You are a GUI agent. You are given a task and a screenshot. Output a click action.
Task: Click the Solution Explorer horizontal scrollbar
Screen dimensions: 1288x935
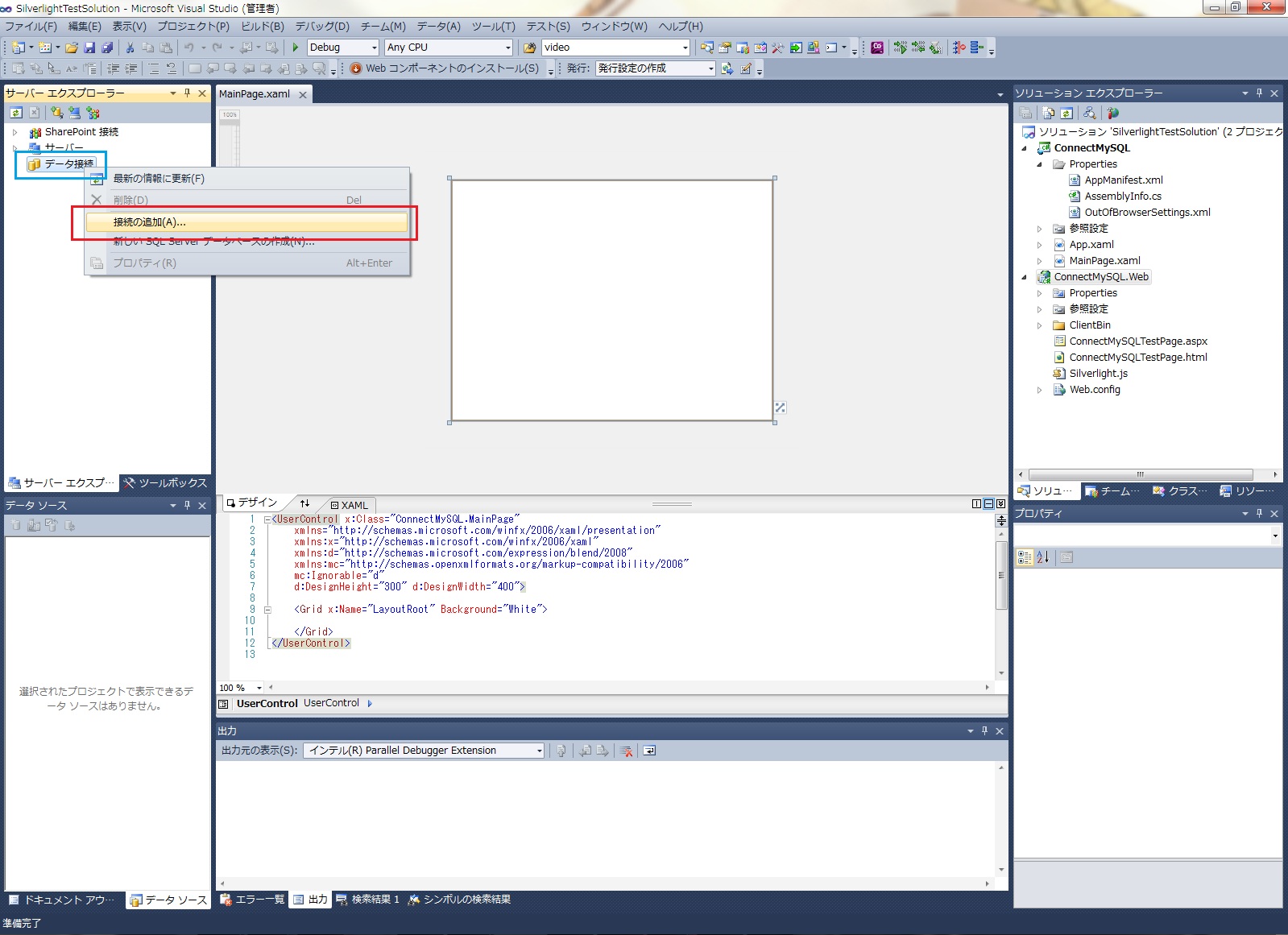tap(1141, 474)
